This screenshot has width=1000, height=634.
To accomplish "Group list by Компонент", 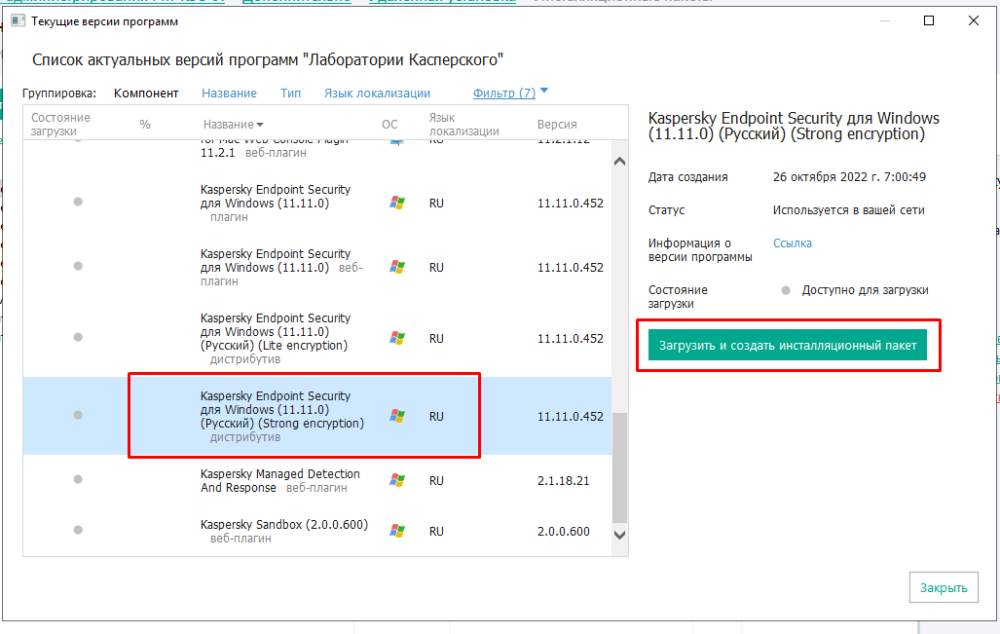I will [x=146, y=93].
